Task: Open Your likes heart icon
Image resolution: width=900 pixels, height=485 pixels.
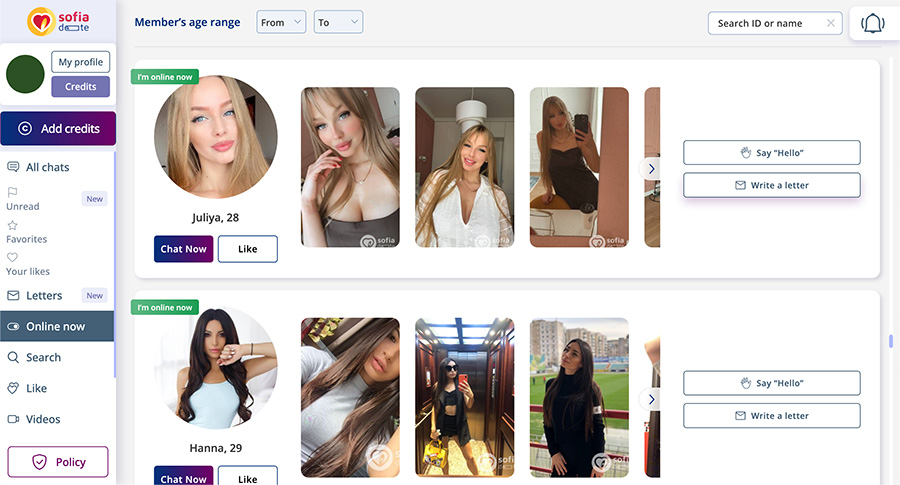Action: pos(13,257)
